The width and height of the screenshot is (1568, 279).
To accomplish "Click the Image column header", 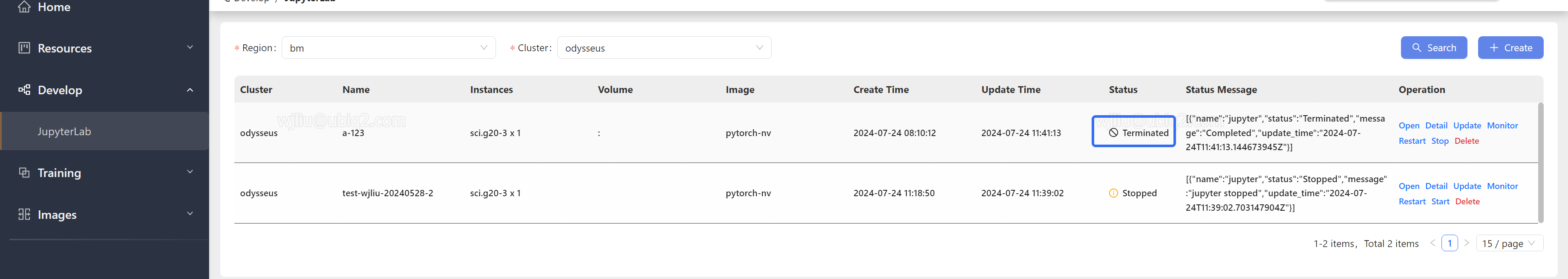I will (740, 90).
